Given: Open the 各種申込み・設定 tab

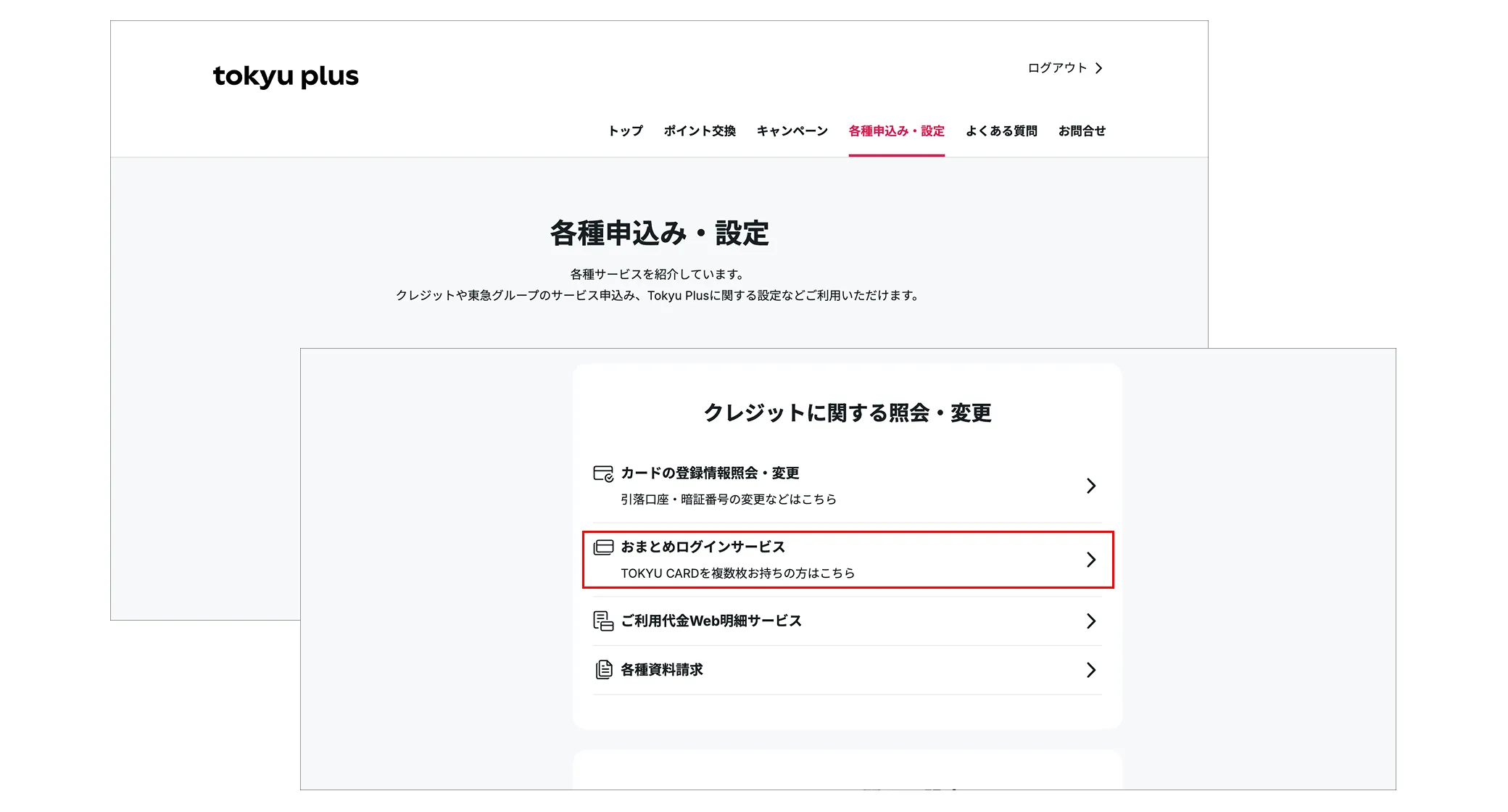Looking at the screenshot, I should point(896,131).
